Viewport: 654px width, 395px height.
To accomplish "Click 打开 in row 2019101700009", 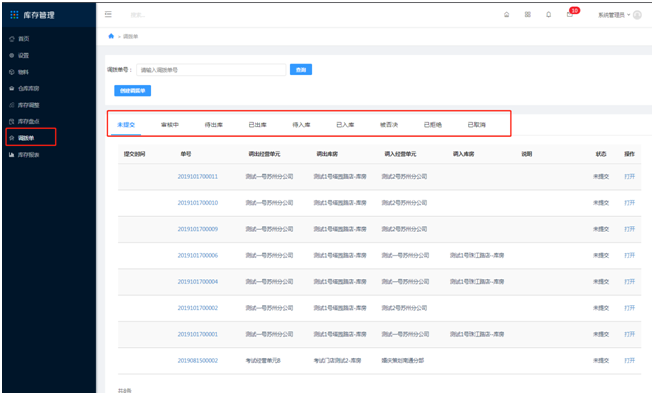I will tap(629, 229).
